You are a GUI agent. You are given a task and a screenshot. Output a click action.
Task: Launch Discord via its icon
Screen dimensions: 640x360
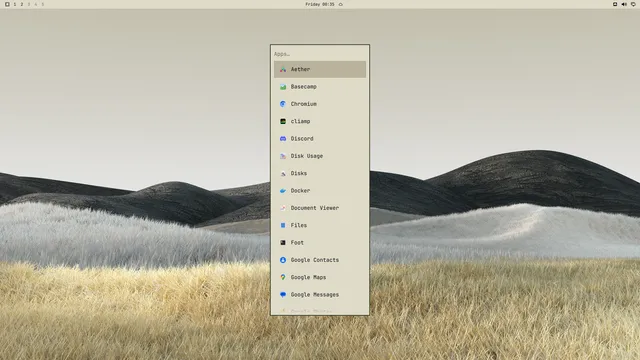[x=283, y=139]
